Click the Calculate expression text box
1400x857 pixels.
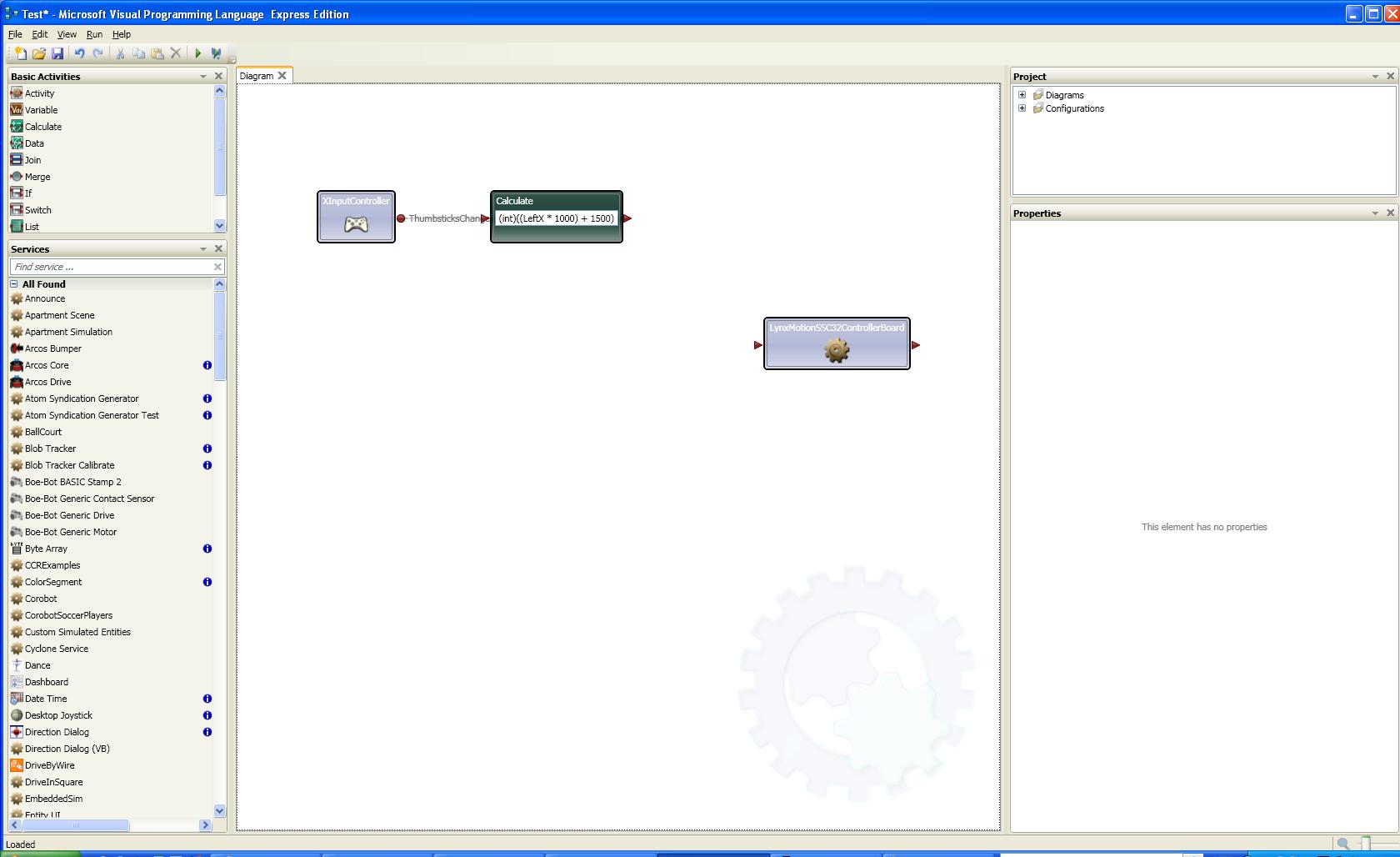(x=556, y=218)
